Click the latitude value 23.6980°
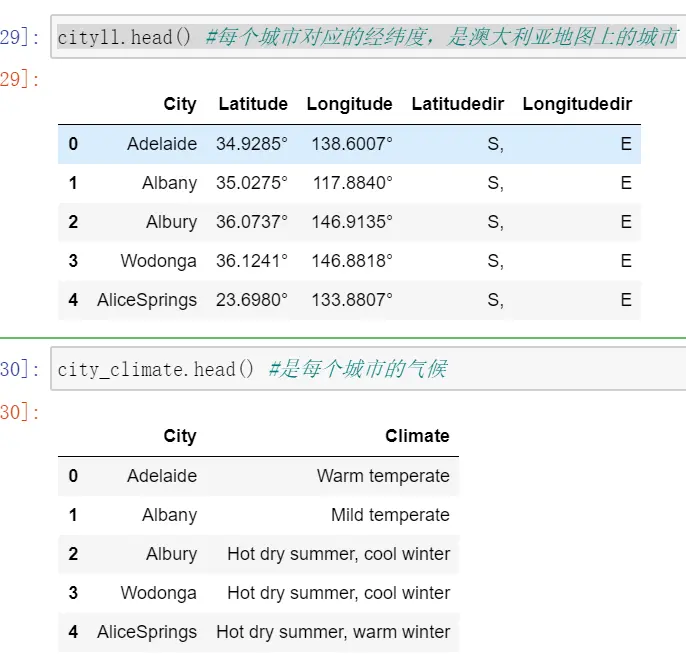Viewport: 686px width, 667px height. 252,300
